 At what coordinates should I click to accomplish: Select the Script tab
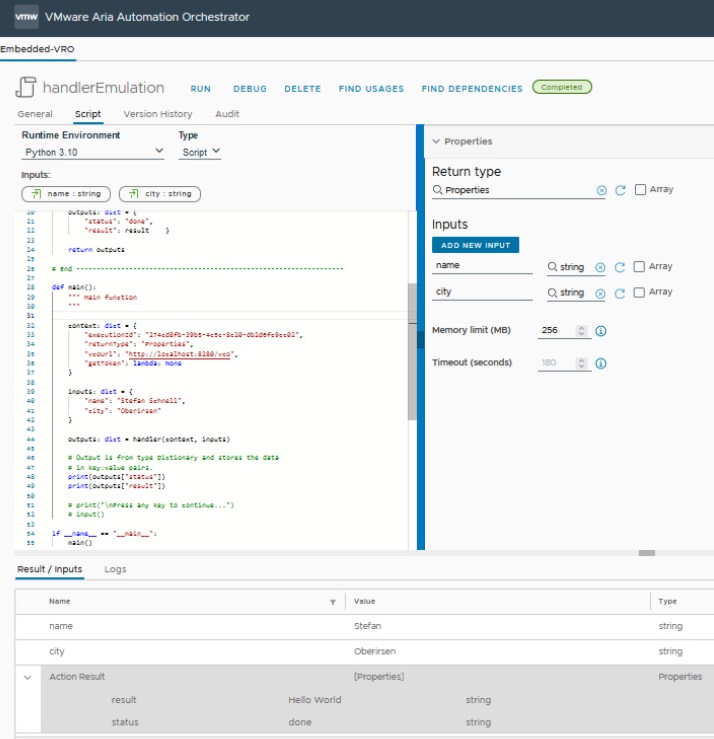[88, 114]
